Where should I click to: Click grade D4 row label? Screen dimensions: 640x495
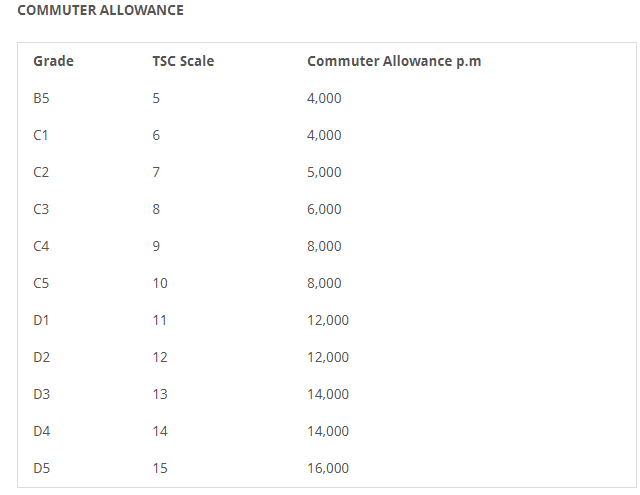tap(41, 431)
